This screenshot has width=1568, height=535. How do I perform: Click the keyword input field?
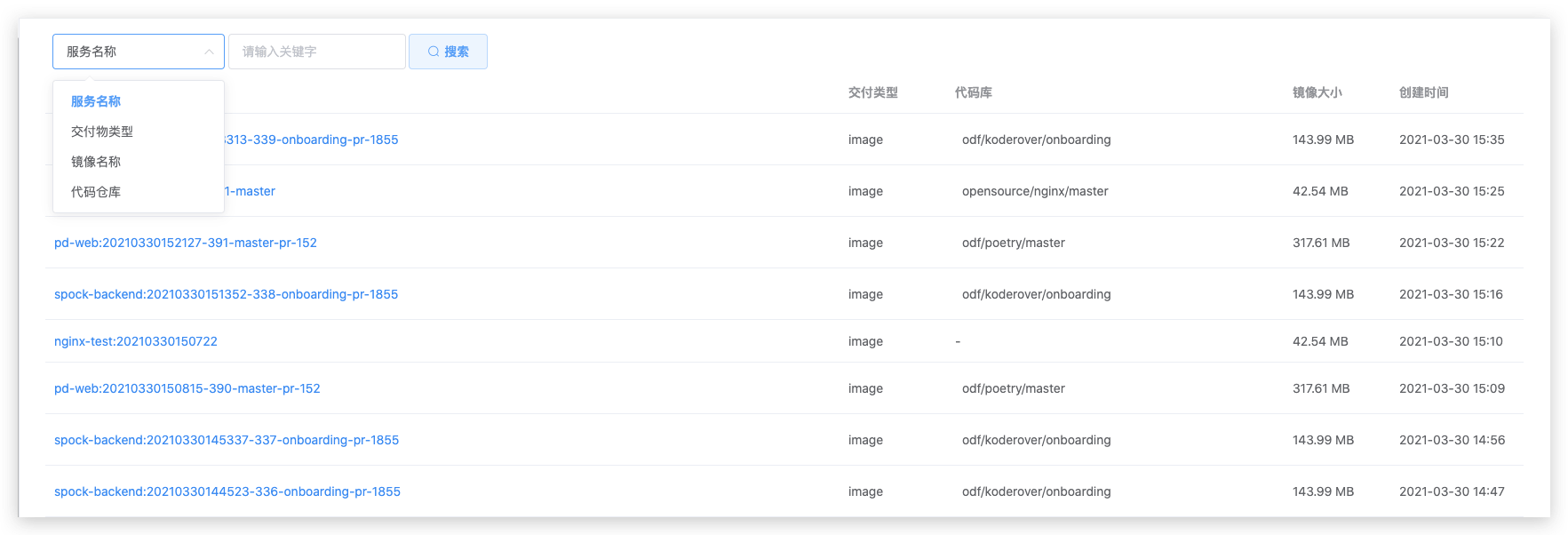click(316, 52)
